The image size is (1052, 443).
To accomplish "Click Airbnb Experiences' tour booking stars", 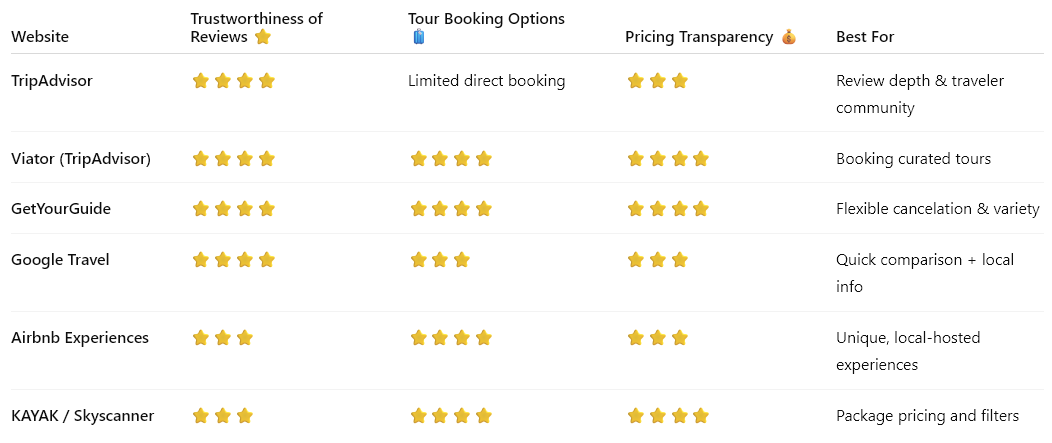I will (x=451, y=338).
